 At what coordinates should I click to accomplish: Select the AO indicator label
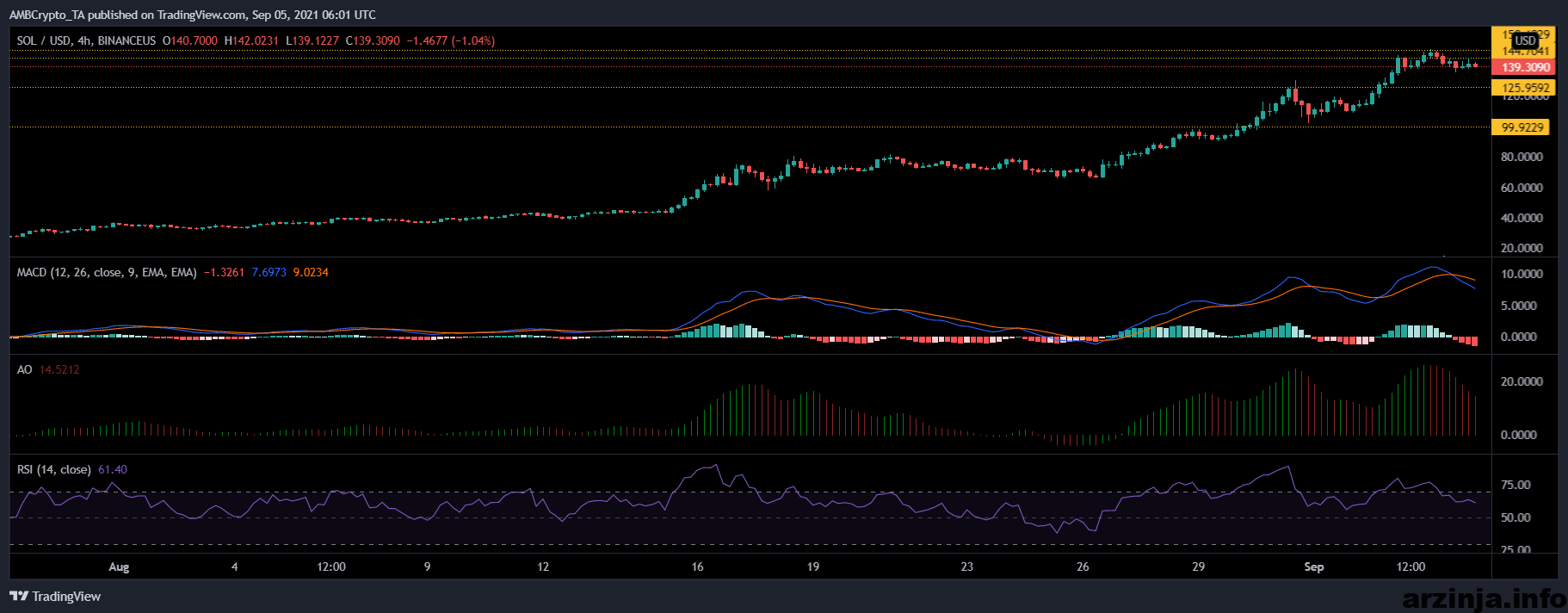(25, 369)
